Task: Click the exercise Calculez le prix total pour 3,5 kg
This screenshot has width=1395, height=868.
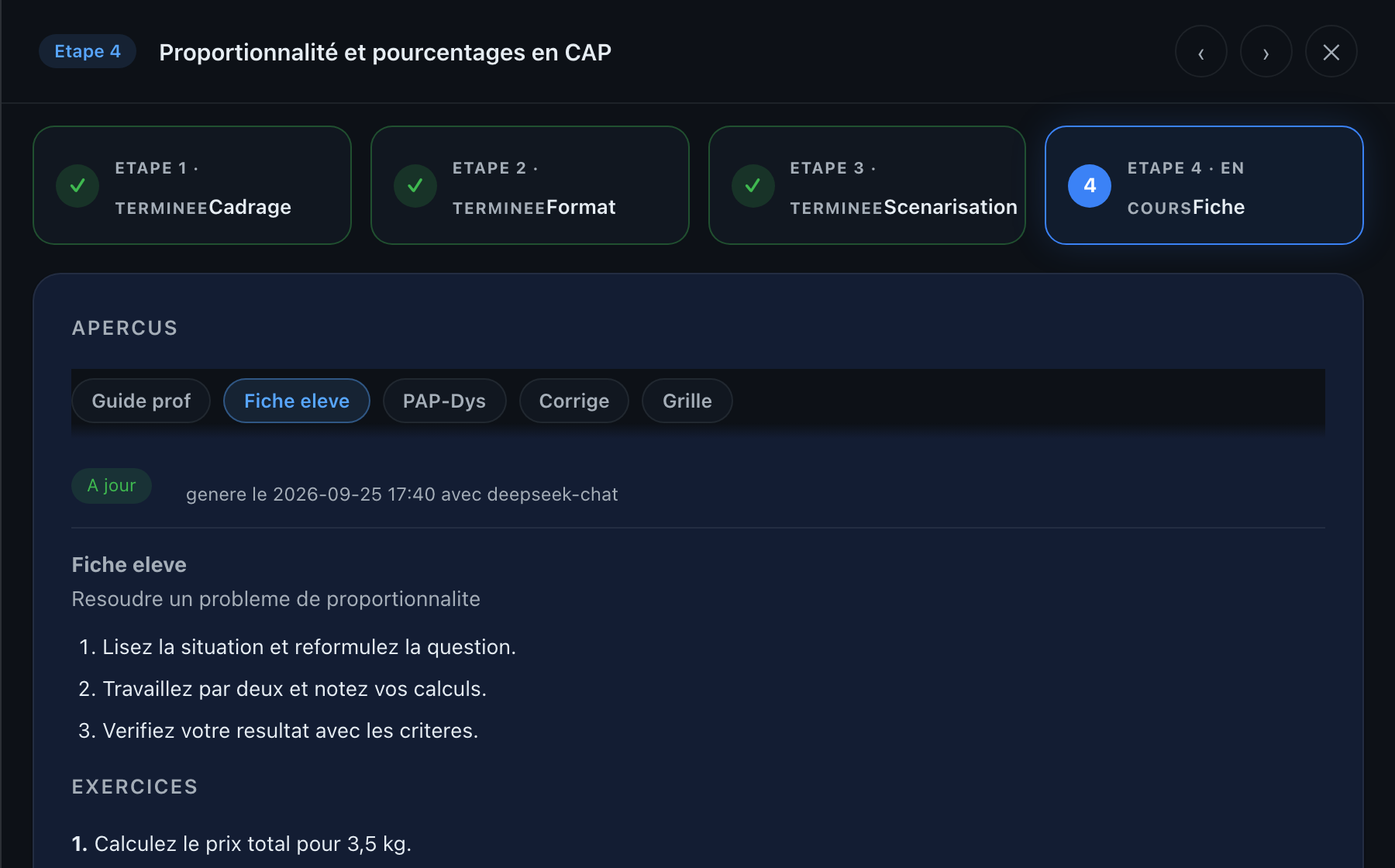Action: pos(242,844)
